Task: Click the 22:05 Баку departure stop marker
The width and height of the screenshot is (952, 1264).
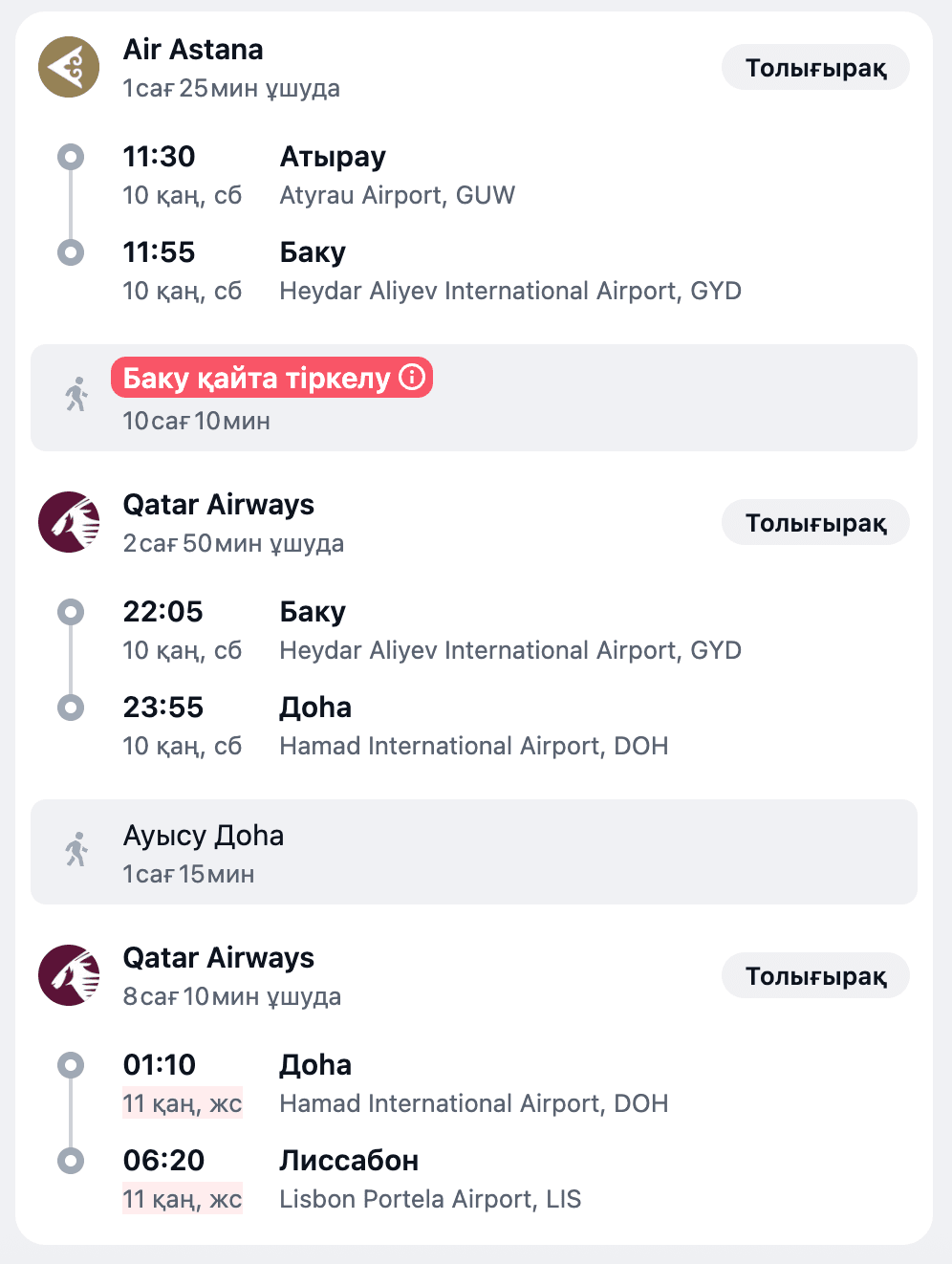Action: point(71,612)
